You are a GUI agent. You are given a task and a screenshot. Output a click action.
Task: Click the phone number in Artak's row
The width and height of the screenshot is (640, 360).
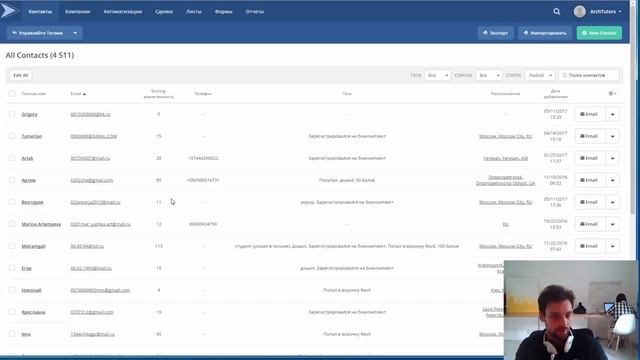(x=203, y=158)
